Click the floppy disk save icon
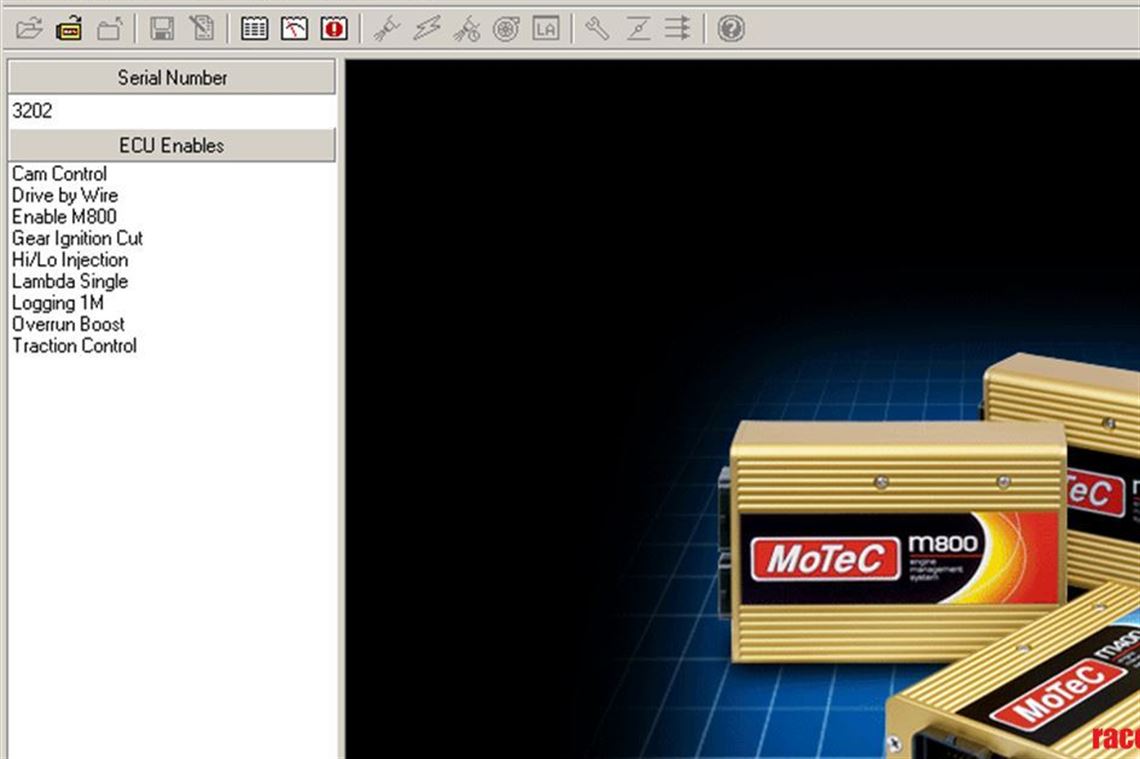Viewport: 1140px width, 759px height. click(x=161, y=29)
